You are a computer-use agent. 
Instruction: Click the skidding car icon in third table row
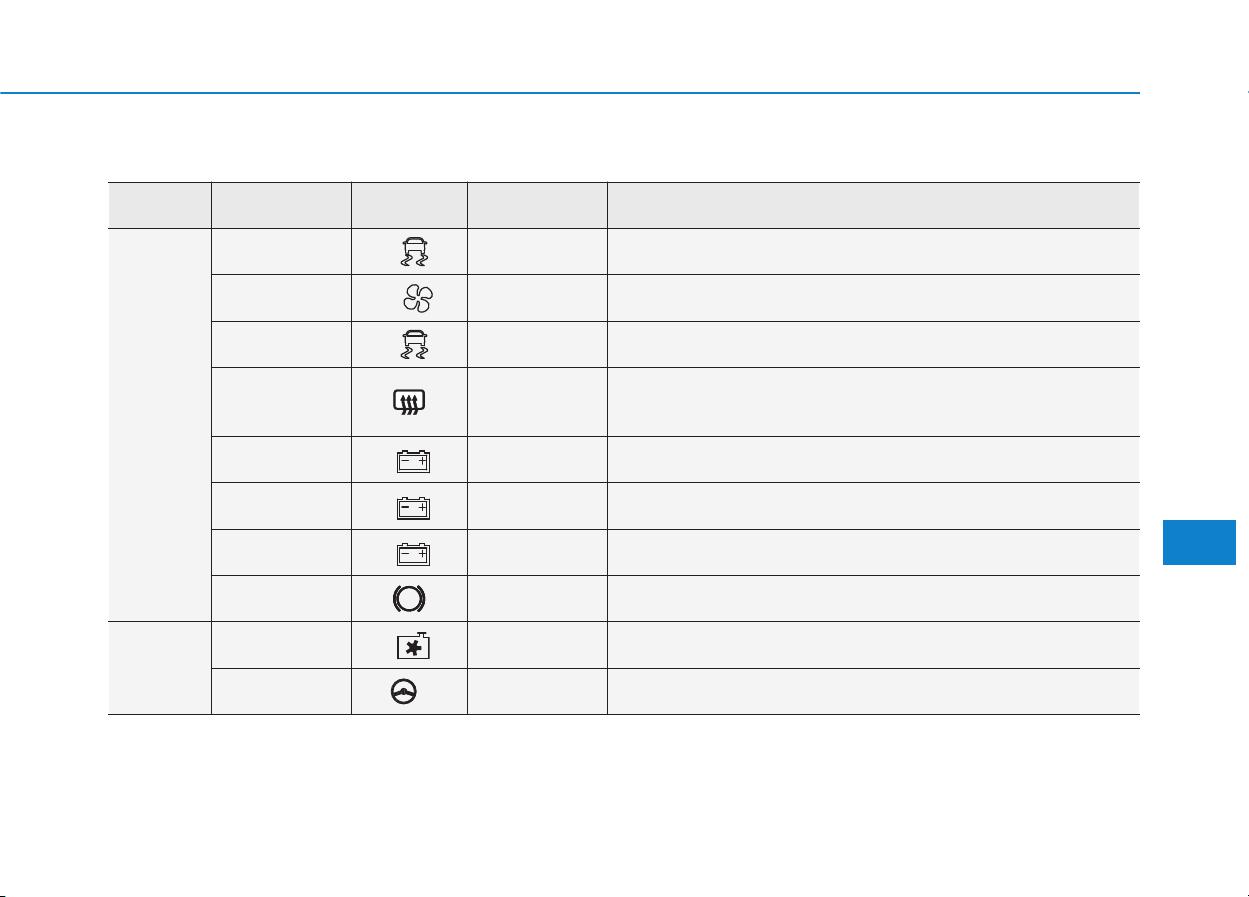409,344
